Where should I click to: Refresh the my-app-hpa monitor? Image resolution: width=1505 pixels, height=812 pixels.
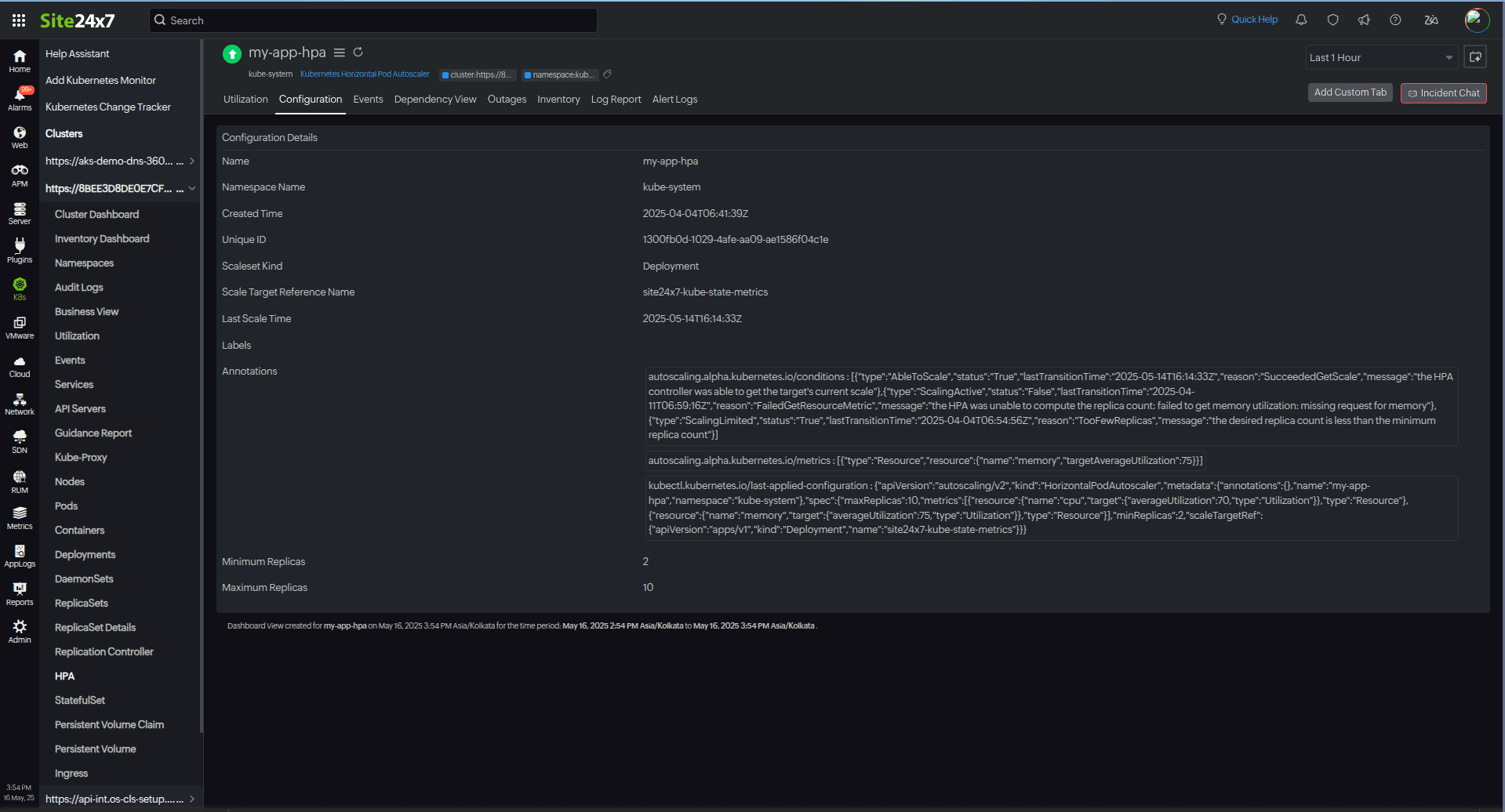(358, 53)
